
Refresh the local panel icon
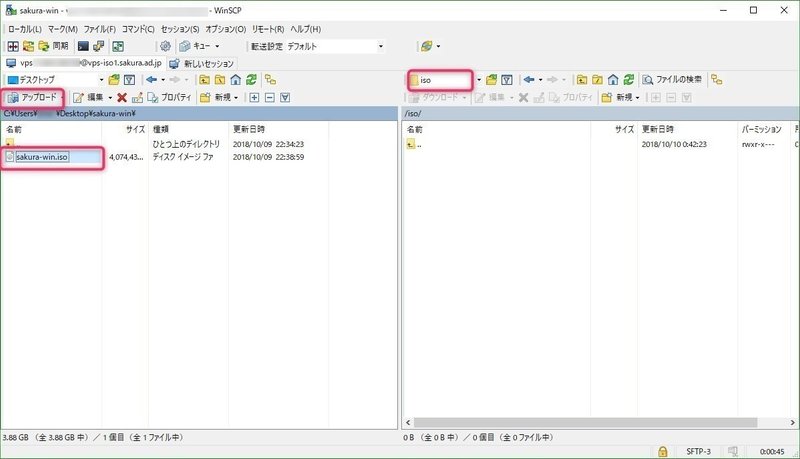click(x=251, y=80)
